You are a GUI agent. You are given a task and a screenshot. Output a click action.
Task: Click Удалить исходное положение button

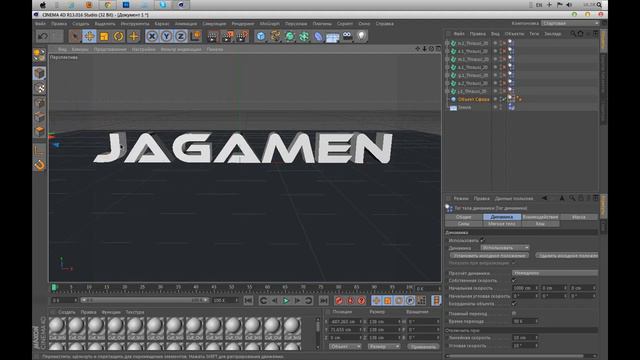point(567,256)
